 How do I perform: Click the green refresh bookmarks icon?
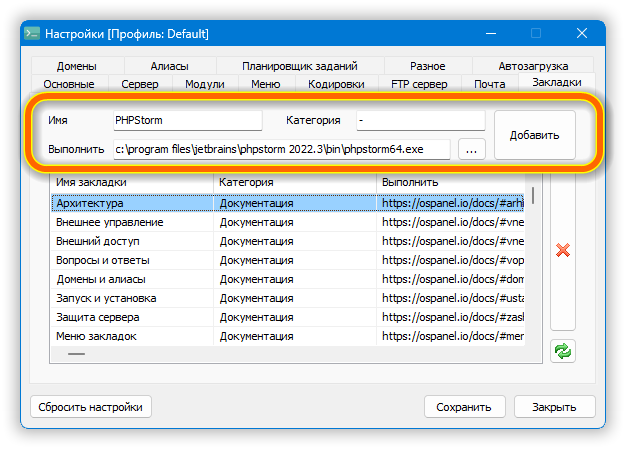pyautogui.click(x=562, y=352)
